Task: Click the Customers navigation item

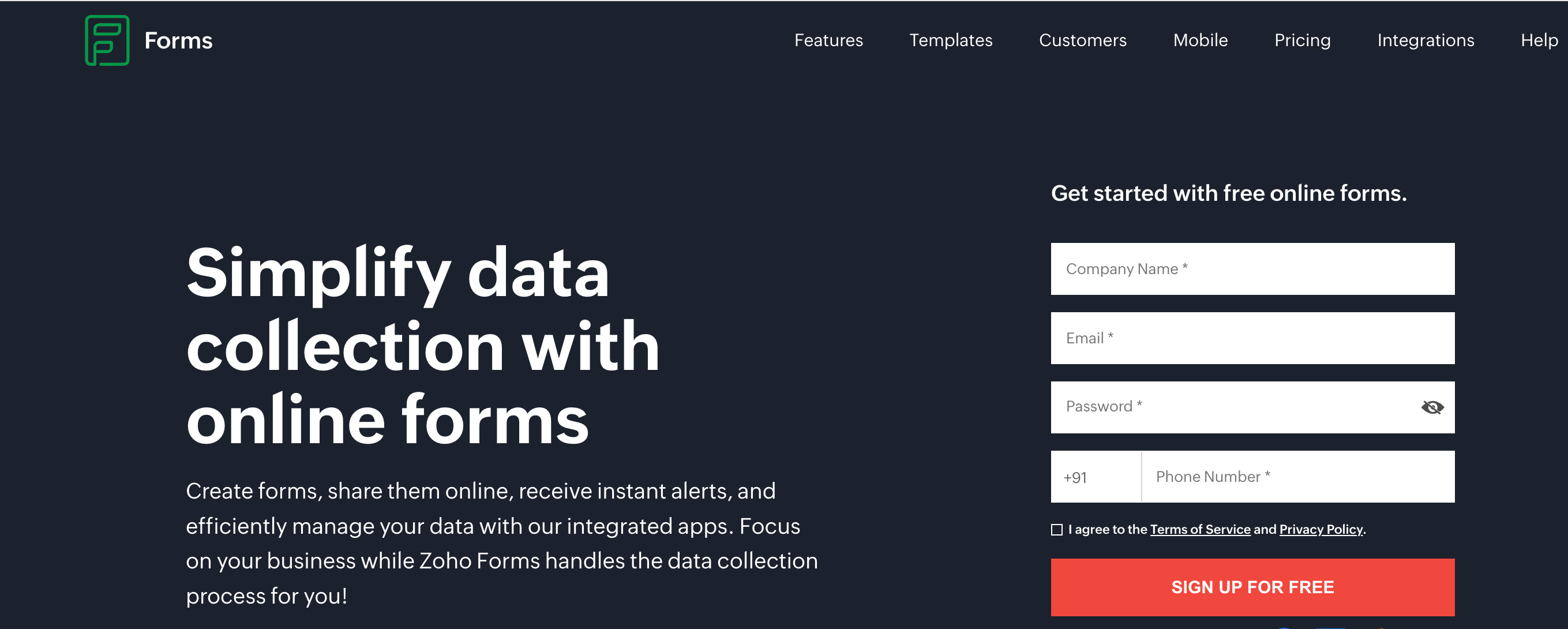Action: (1083, 40)
